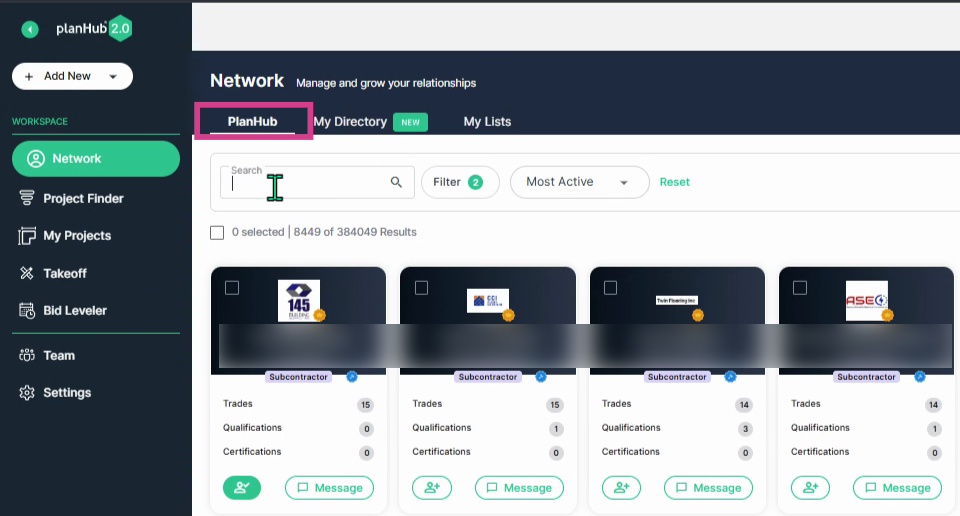The height and width of the screenshot is (516, 960).
Task: Collapse sidebar with green arrow icon
Action: [x=29, y=29]
